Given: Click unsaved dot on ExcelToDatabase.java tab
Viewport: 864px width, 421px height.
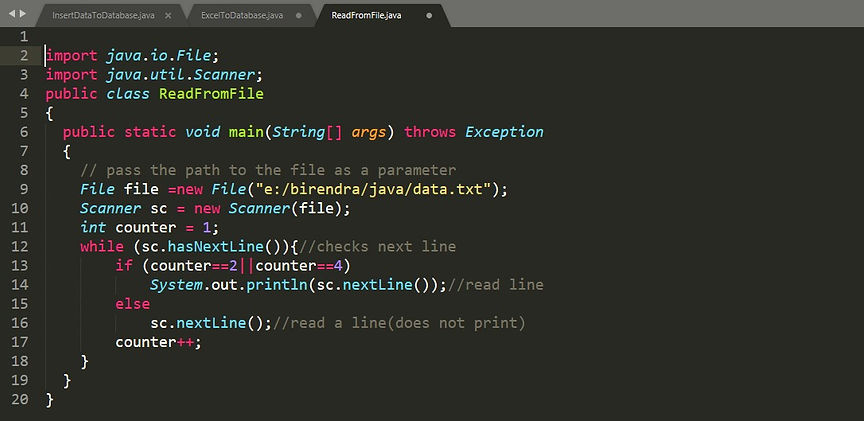Looking at the screenshot, I should (x=299, y=15).
